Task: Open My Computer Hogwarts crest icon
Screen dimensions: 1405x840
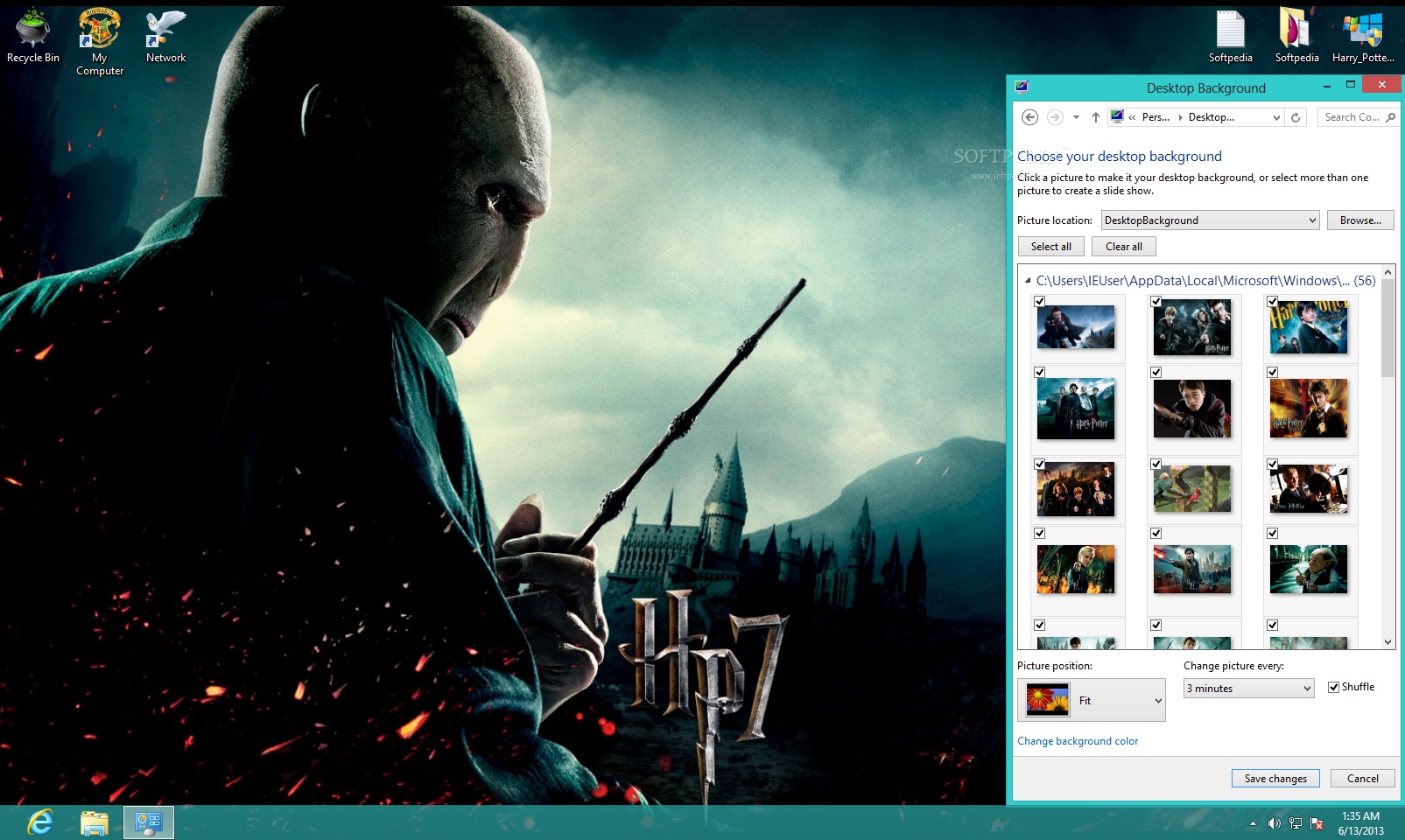Action: 100,42
